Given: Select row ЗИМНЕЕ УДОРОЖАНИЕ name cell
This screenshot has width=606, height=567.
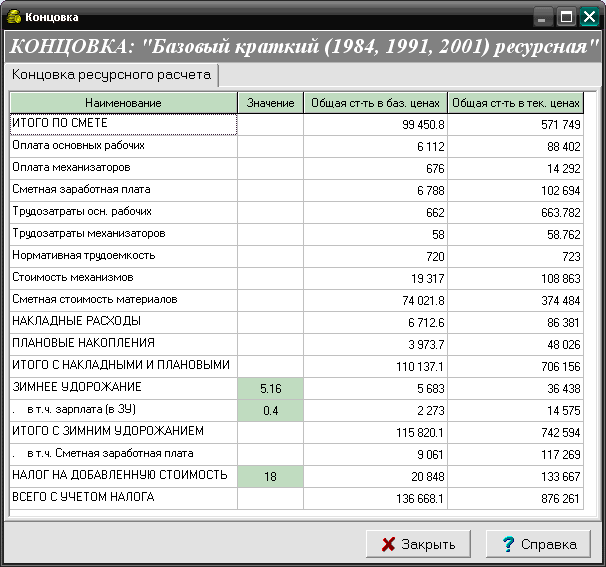Looking at the screenshot, I should tap(123, 388).
